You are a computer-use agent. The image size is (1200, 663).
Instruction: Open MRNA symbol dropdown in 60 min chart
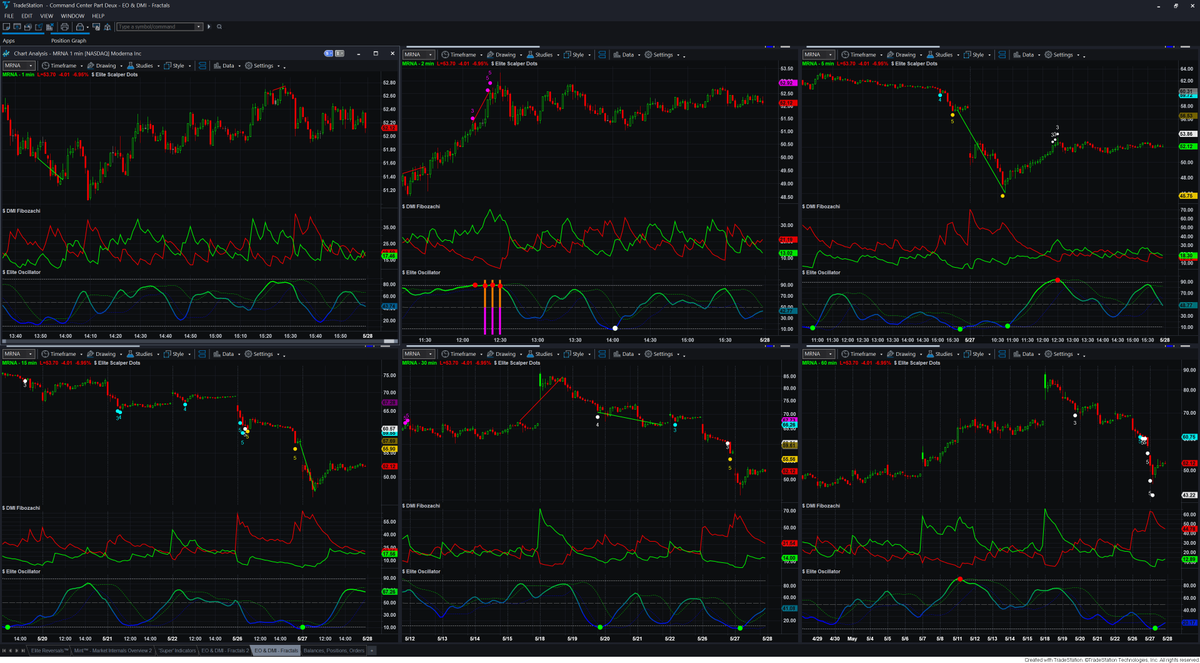click(832, 354)
